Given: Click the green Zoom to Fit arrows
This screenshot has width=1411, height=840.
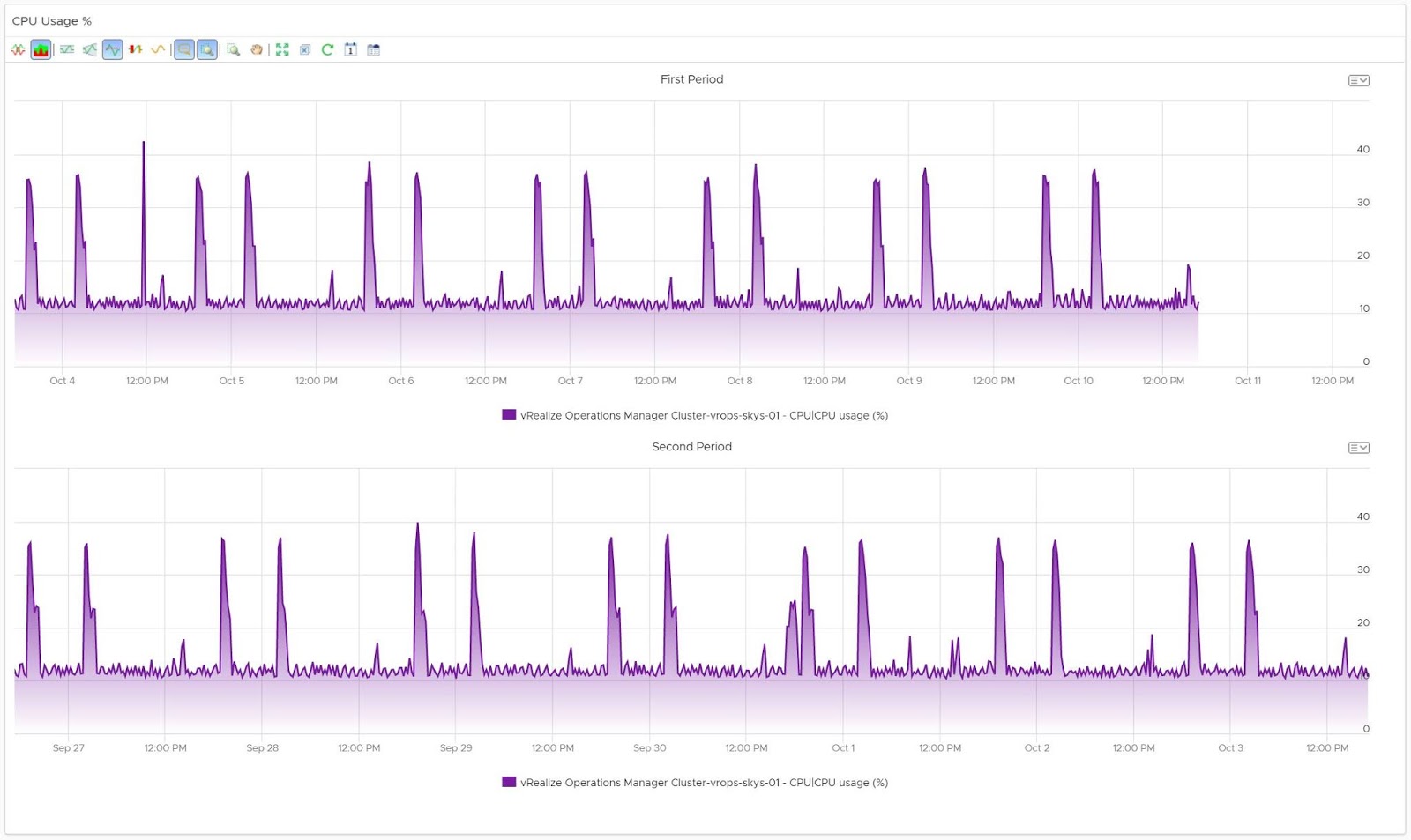Looking at the screenshot, I should tap(282, 50).
